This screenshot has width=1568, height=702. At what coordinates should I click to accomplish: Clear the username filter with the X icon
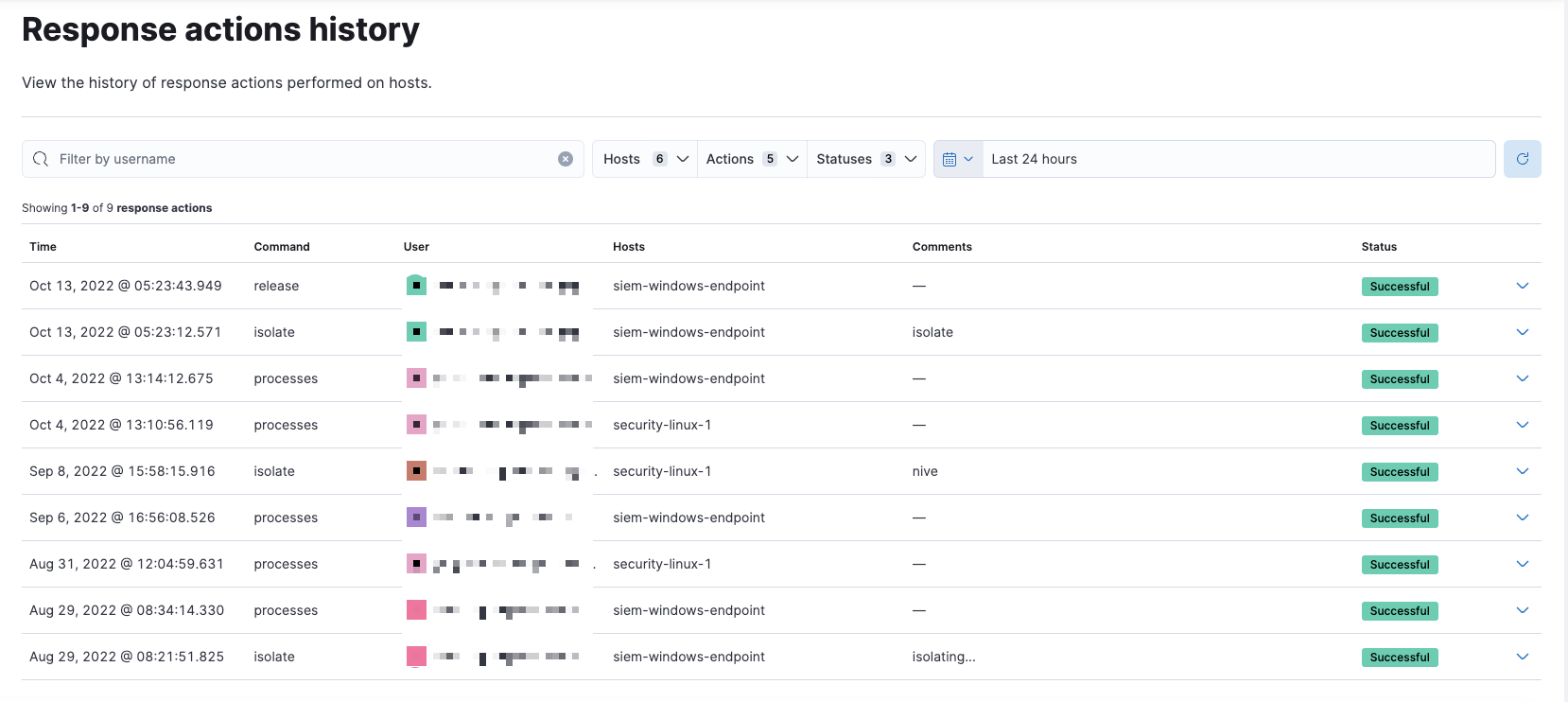point(566,159)
